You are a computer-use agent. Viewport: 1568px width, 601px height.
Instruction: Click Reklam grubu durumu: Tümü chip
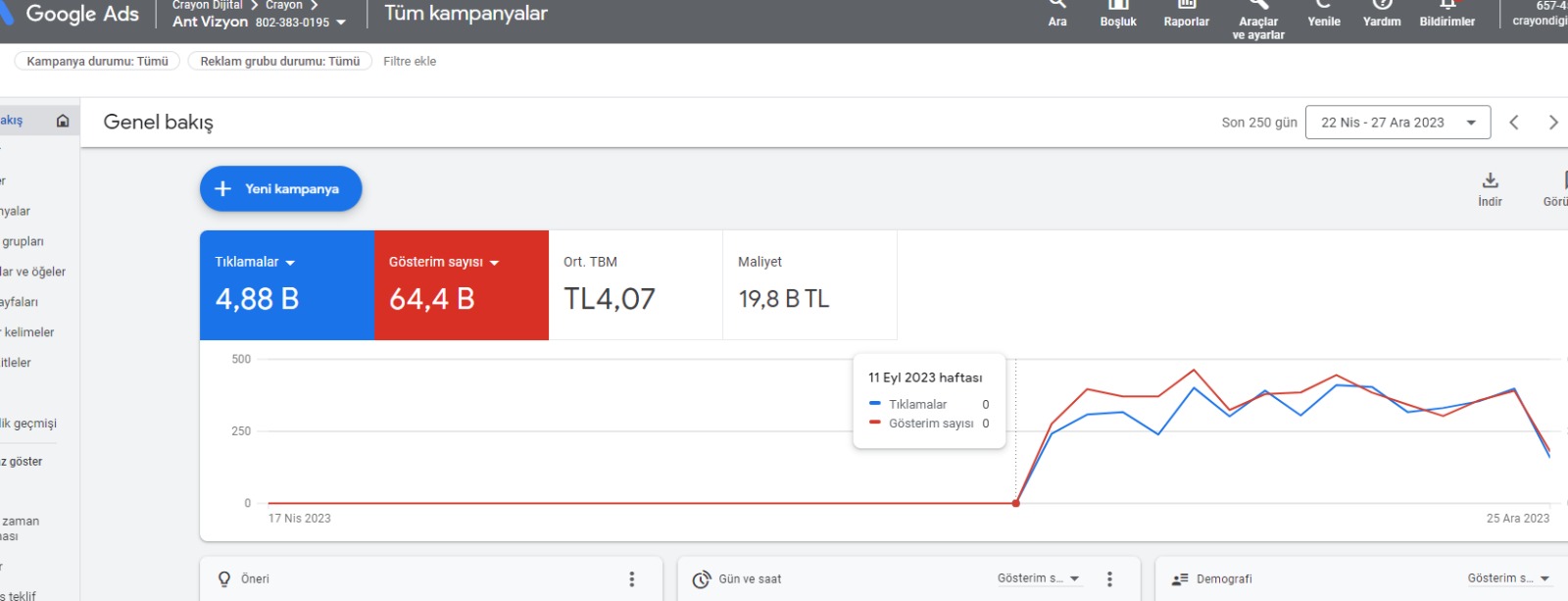(x=279, y=61)
